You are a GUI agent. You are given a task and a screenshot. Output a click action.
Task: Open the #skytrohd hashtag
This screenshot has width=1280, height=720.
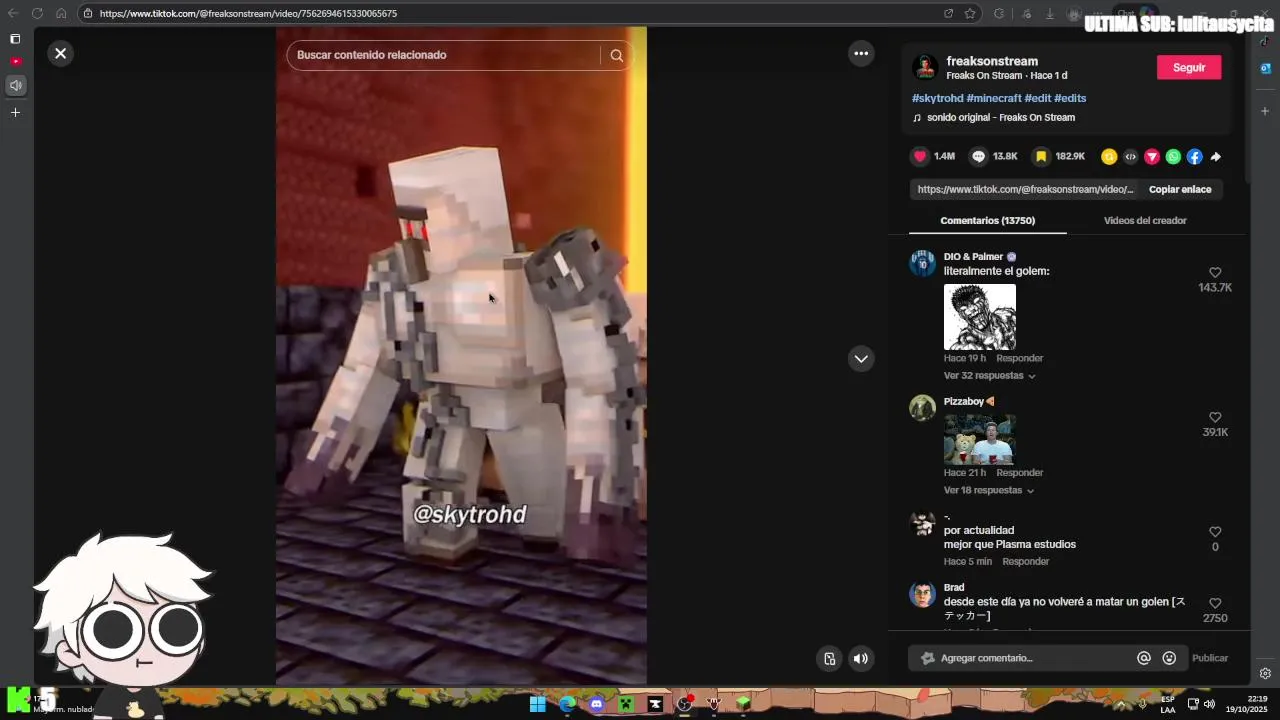(937, 98)
